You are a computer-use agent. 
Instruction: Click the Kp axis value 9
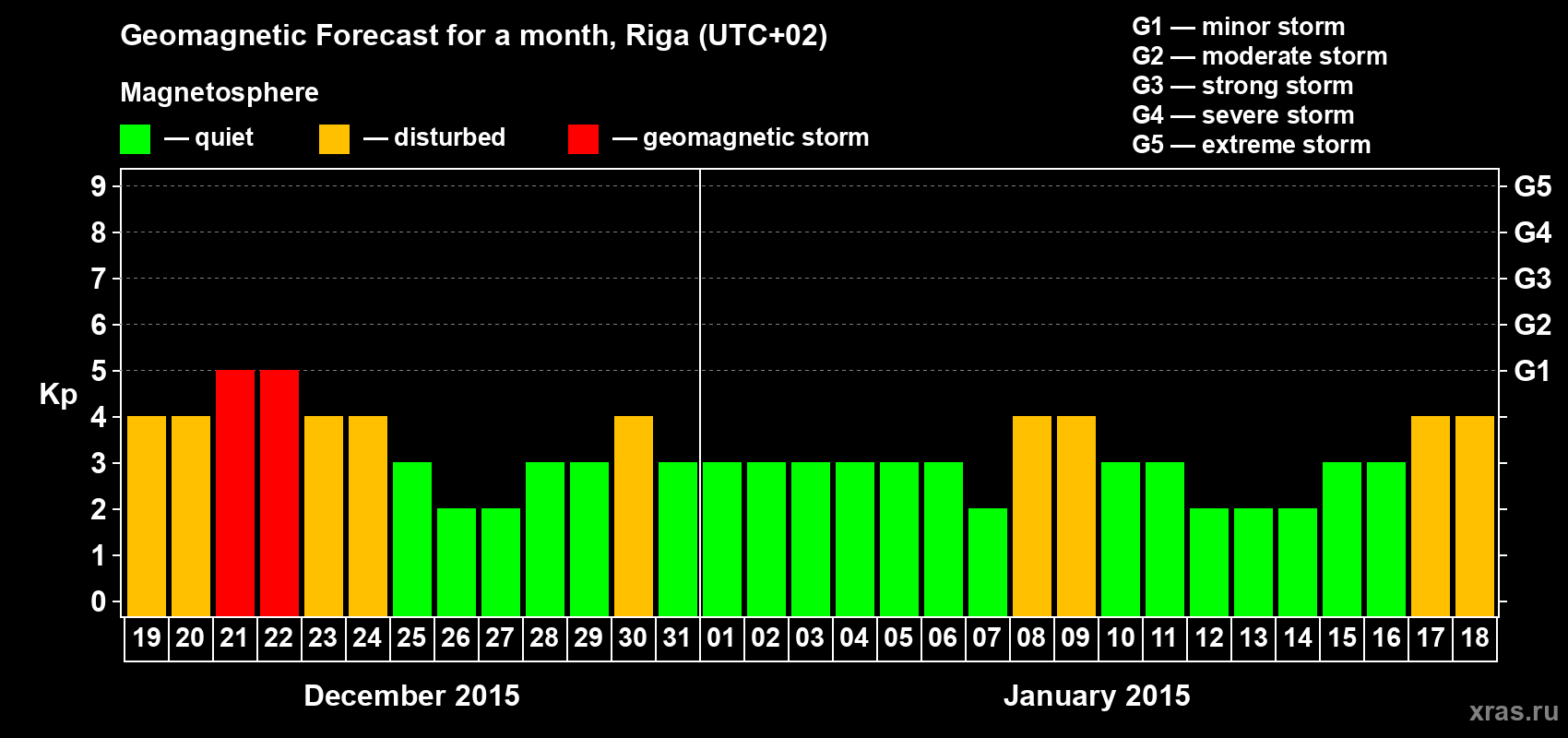pyautogui.click(x=99, y=186)
